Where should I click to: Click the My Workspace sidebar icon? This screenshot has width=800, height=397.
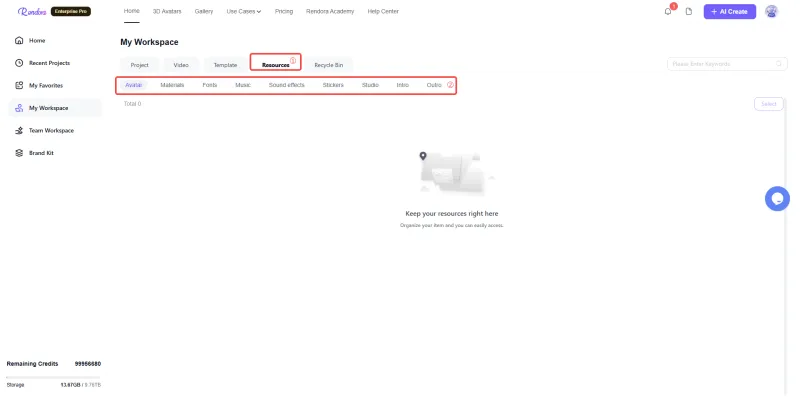(x=19, y=108)
